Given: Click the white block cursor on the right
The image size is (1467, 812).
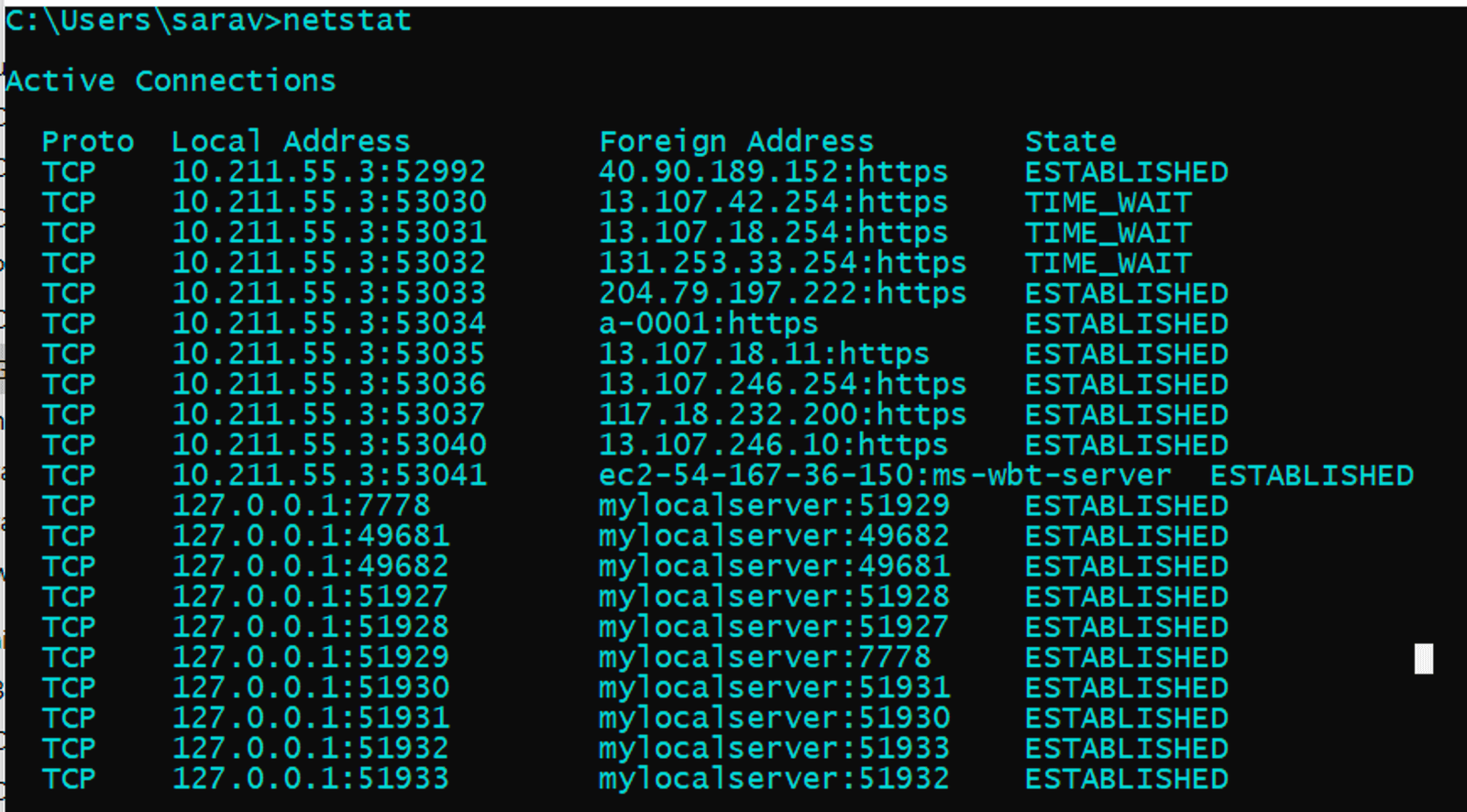Looking at the screenshot, I should [1423, 658].
